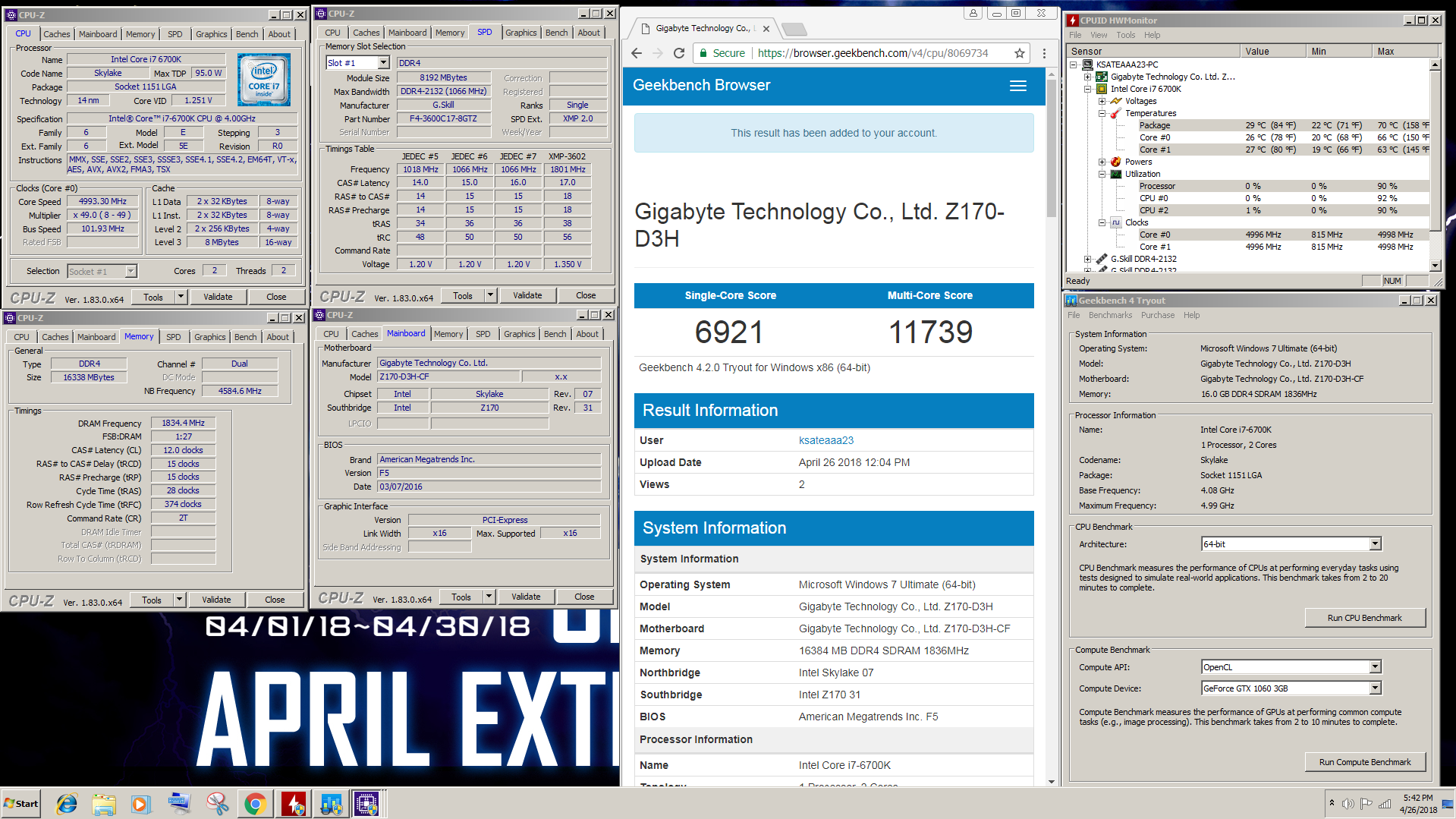Click the Clocks waveform icon in HWMonitor
Image resolution: width=1456 pixels, height=819 pixels.
click(x=1116, y=222)
